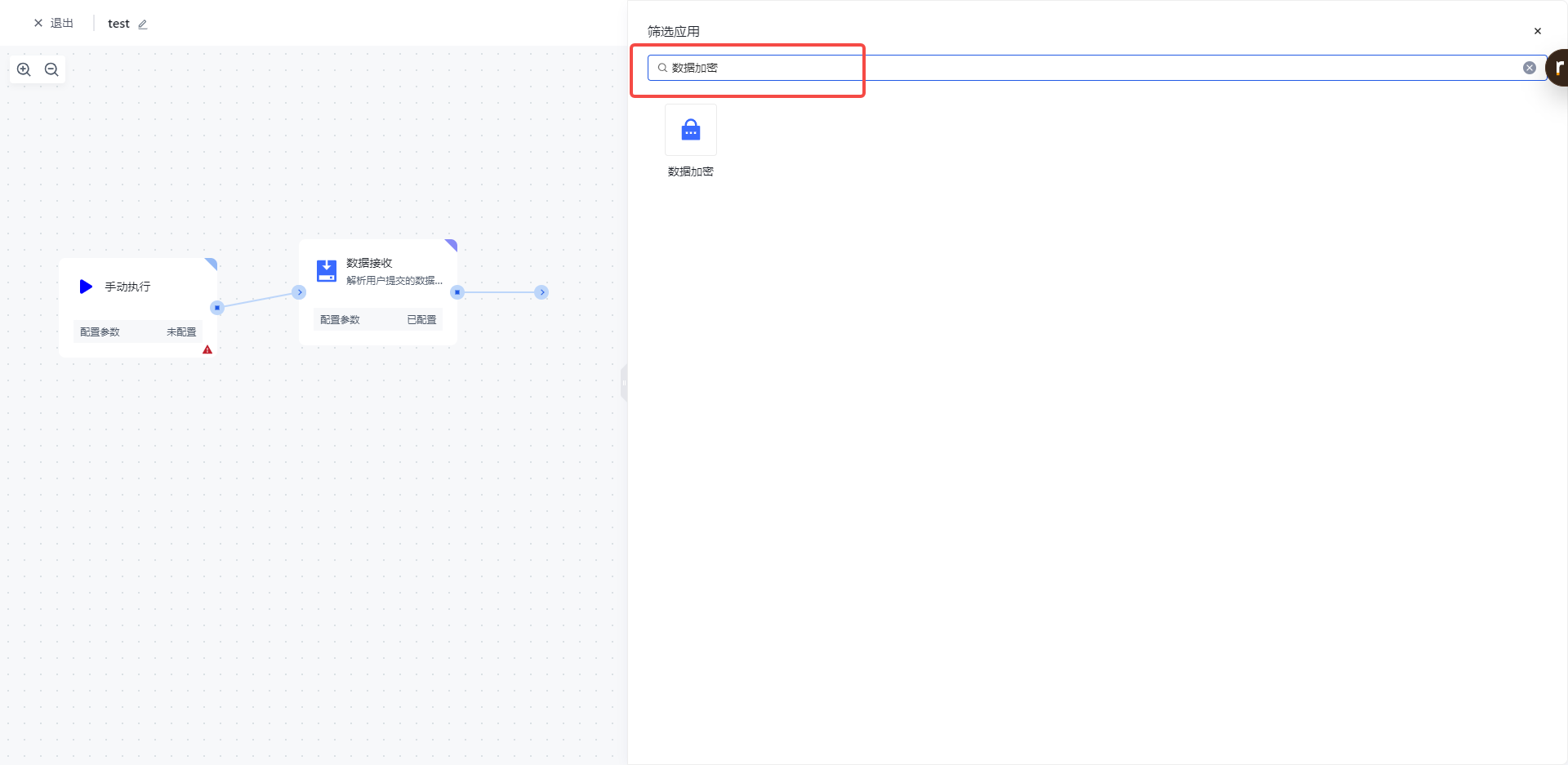Image resolution: width=1568 pixels, height=765 pixels.
Task: Open 配置参数 row showing 未配置
Action: (138, 331)
